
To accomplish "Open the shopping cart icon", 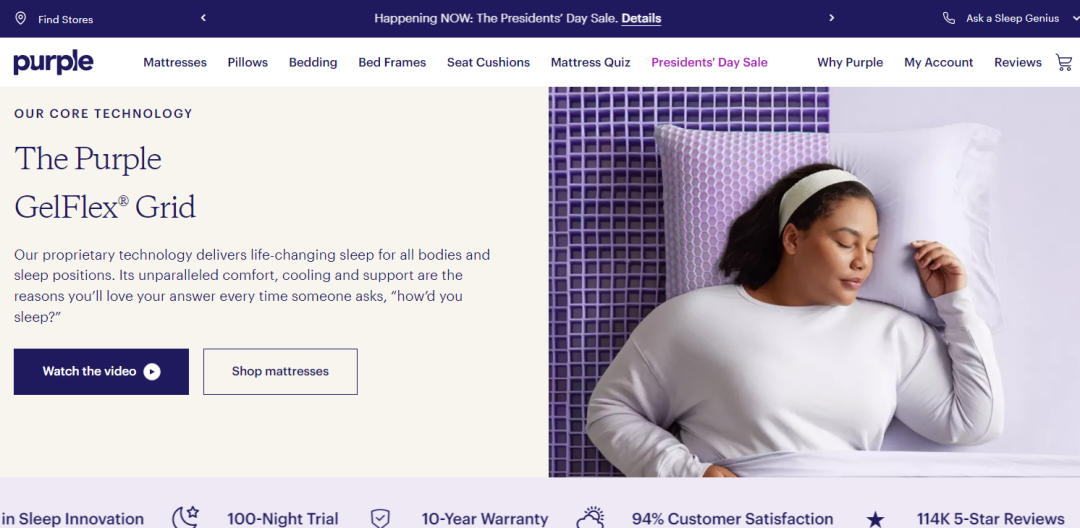I will 1064,63.
